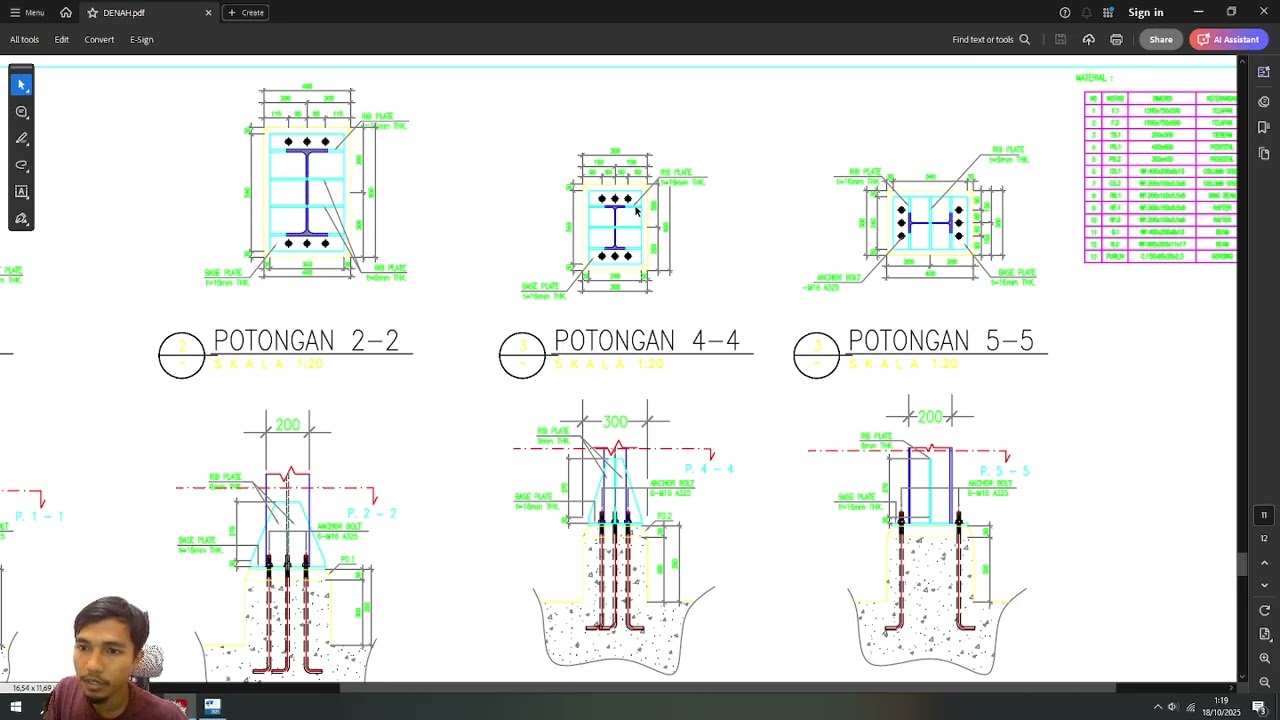Screen dimensions: 1280x720
Task: Open the bookmarks panel icon
Action: (1265, 128)
